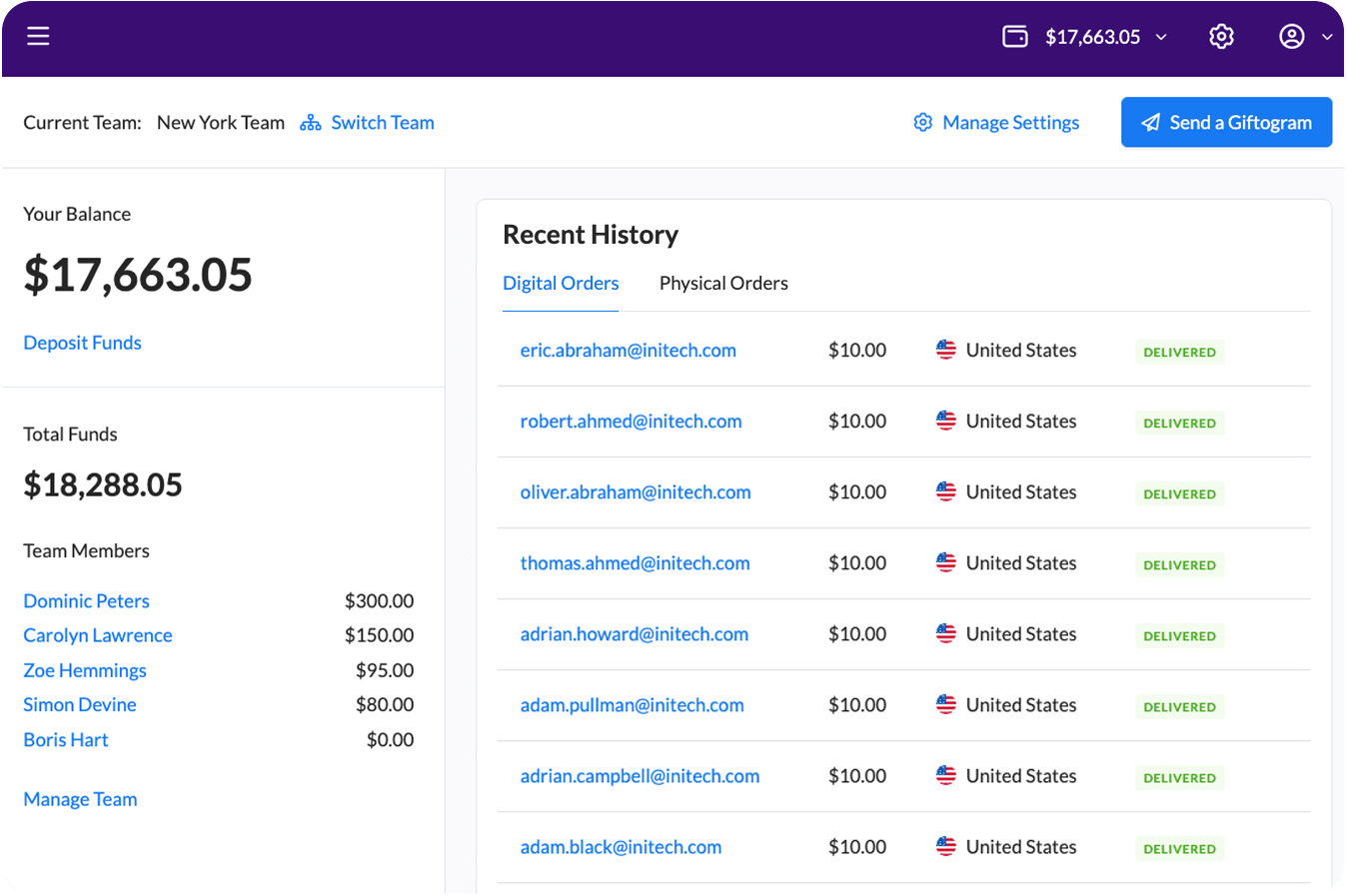Screen dimensions: 1347x896
Task: Open order for thomas.ahmed@initech.com
Action: click(635, 562)
